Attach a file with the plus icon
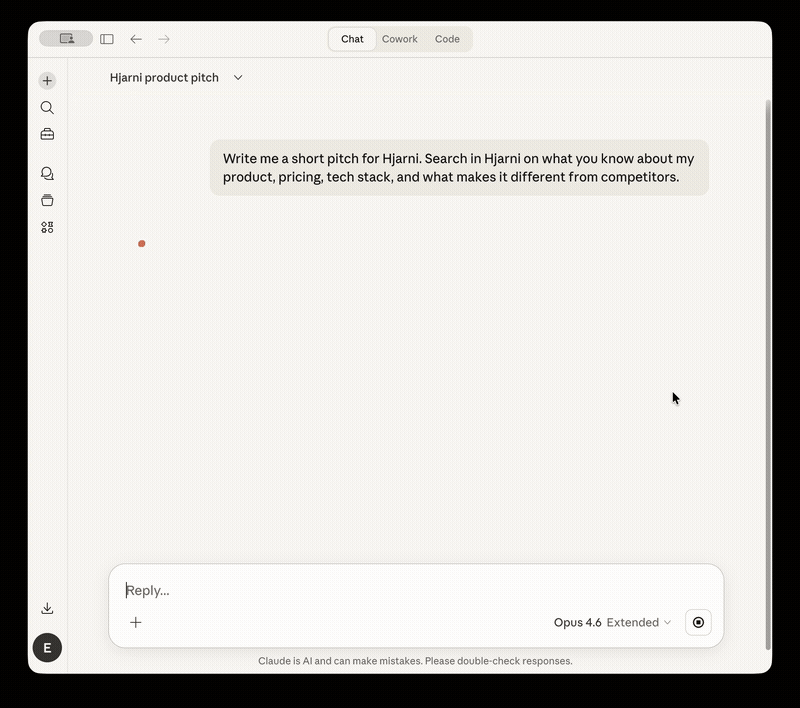Image resolution: width=800 pixels, height=708 pixels. pos(135,622)
